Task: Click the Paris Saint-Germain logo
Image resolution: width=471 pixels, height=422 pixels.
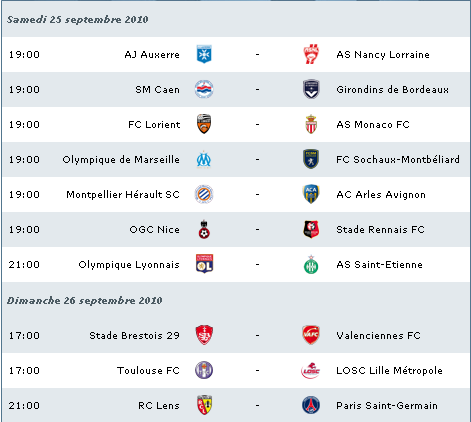Action: tap(311, 405)
